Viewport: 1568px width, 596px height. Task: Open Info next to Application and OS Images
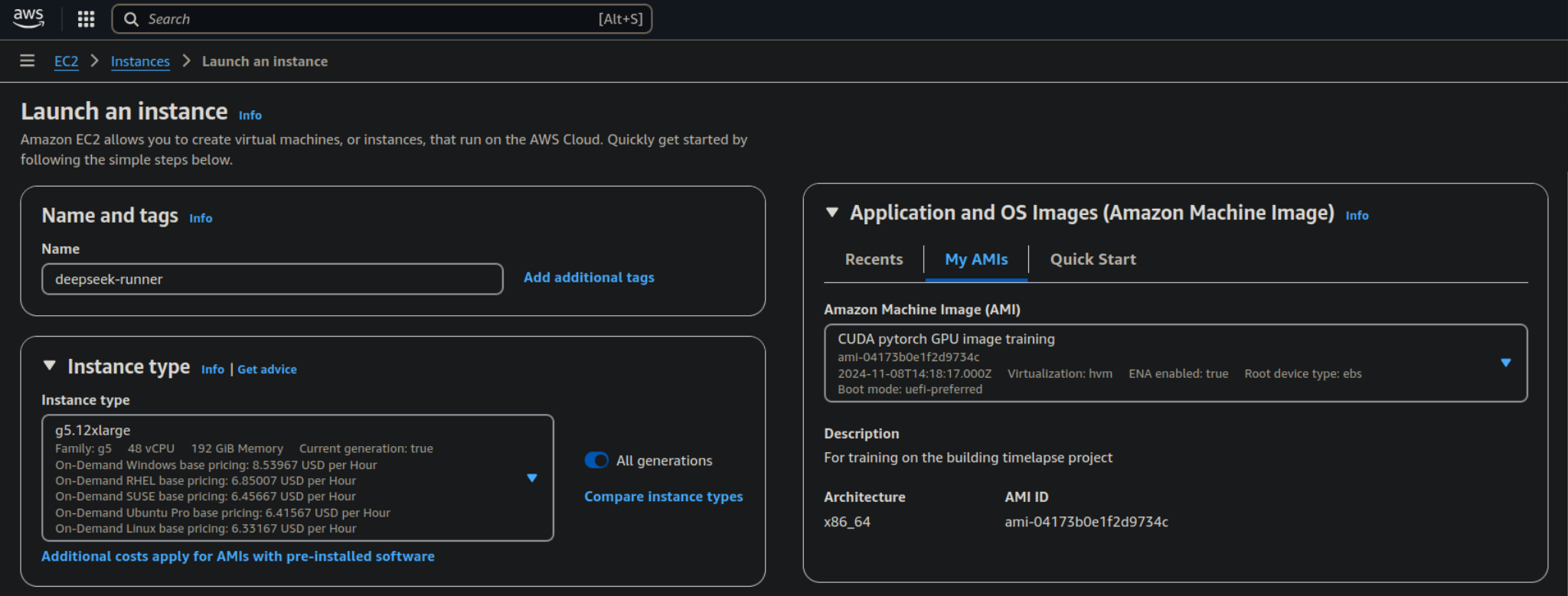point(1357,216)
